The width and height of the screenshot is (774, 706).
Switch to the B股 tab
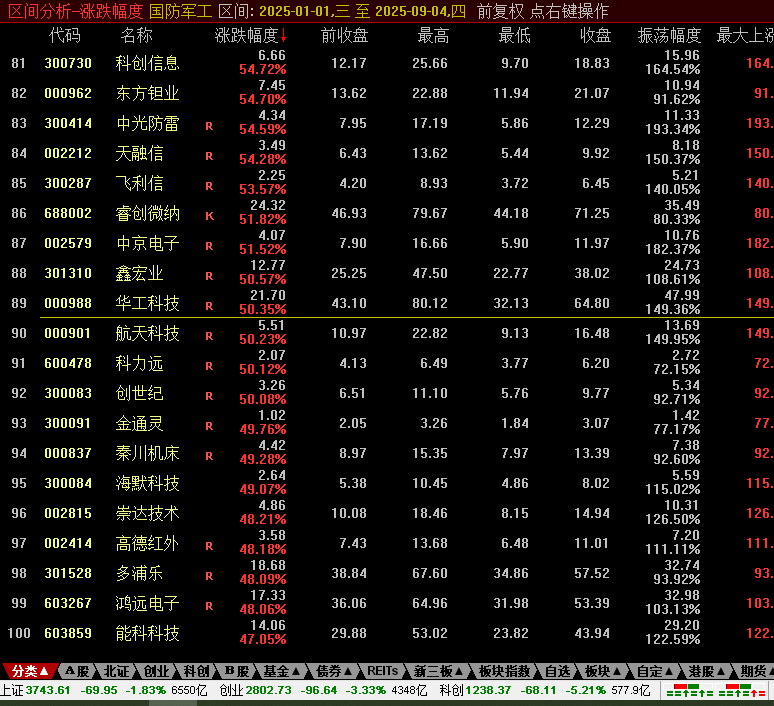(x=236, y=671)
